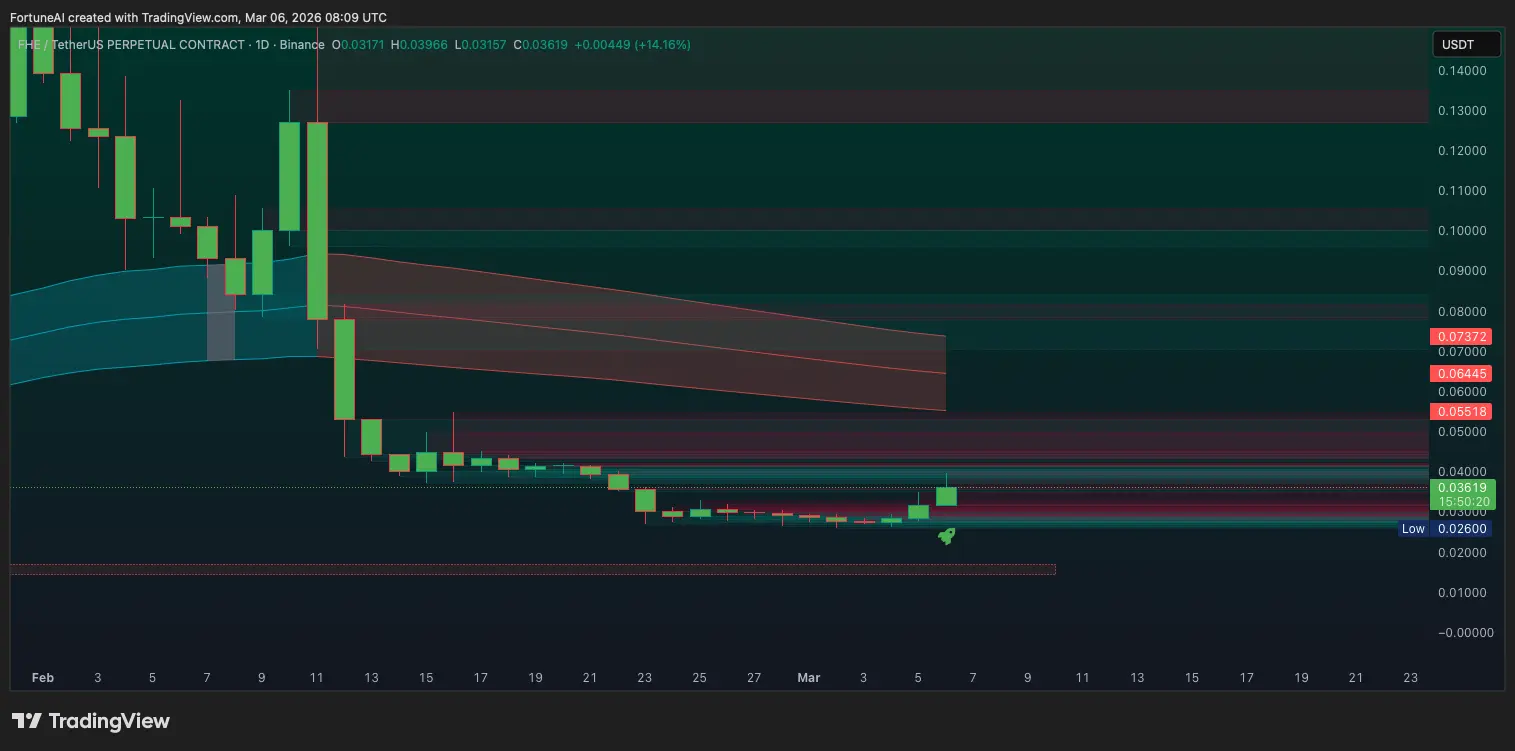1515x751 pixels.
Task: Open the USDT currency selector
Action: (1467, 44)
